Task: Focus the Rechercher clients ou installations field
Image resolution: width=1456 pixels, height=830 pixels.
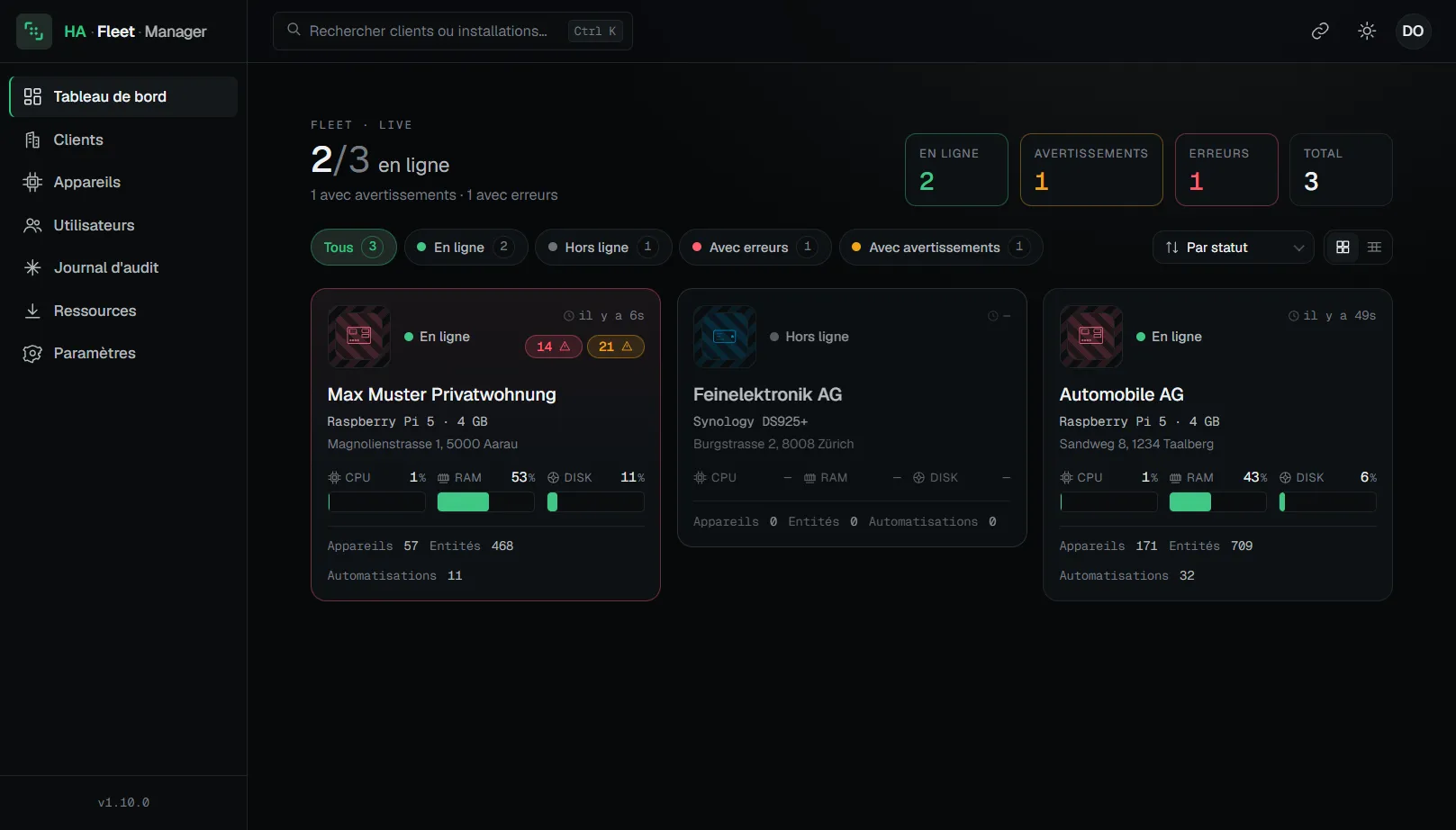Action: point(453,32)
